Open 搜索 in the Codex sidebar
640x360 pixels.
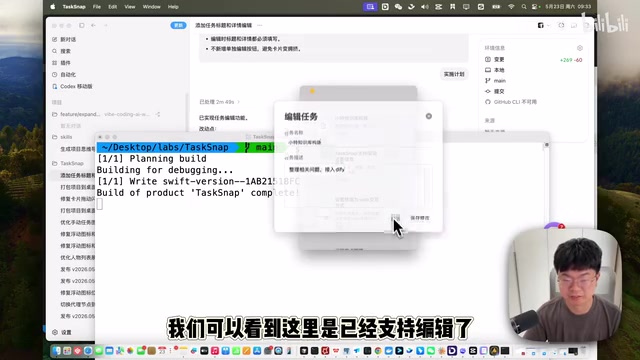(x=62, y=51)
